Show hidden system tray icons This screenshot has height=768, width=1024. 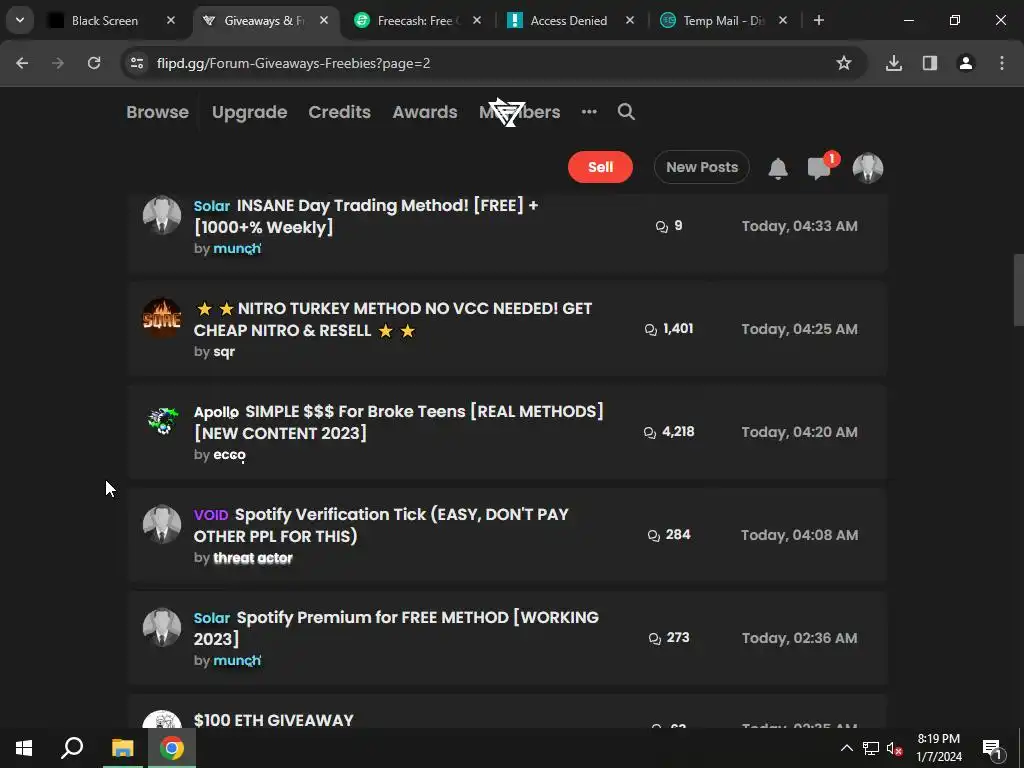(846, 748)
